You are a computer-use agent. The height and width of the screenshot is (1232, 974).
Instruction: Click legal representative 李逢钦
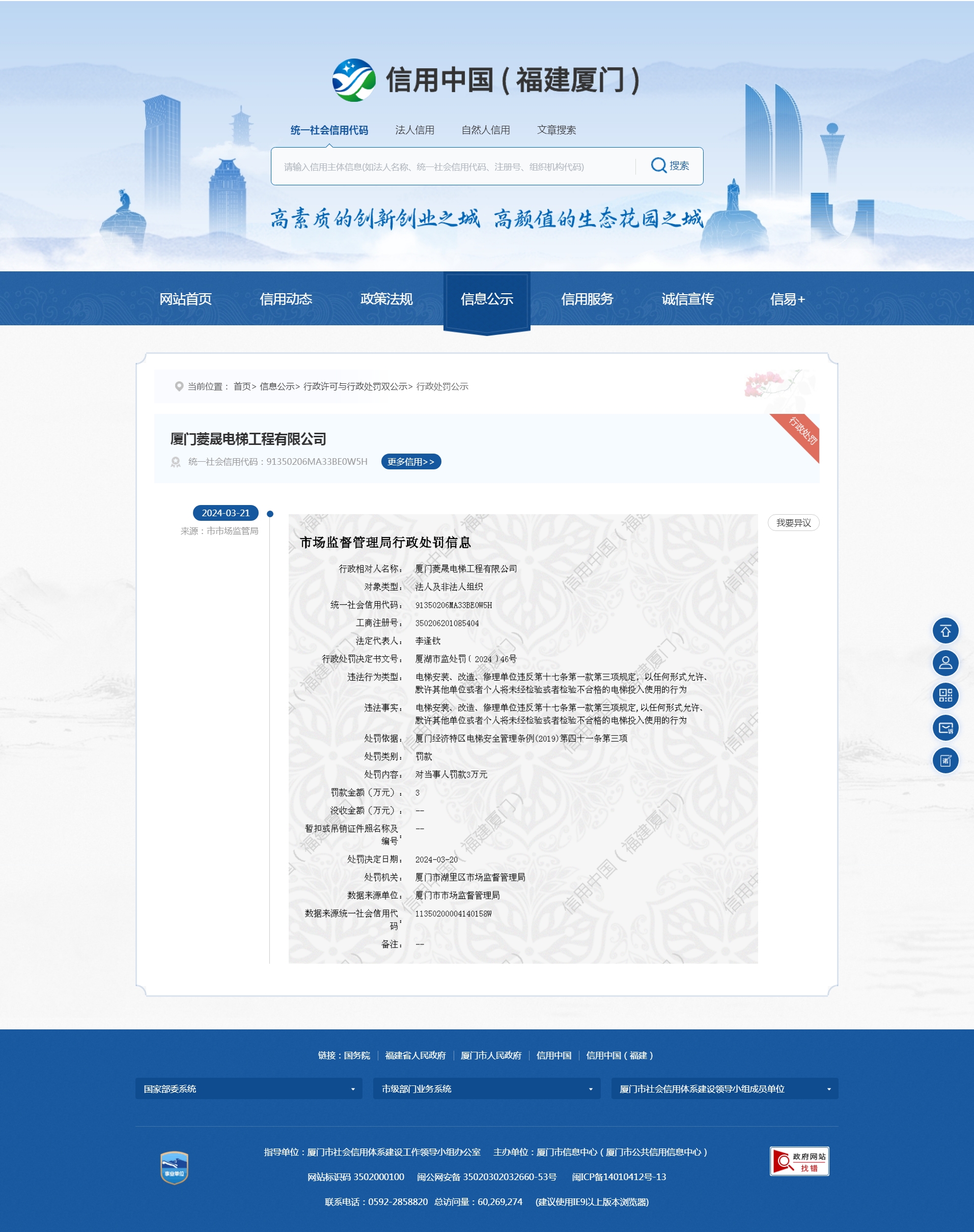(x=428, y=641)
